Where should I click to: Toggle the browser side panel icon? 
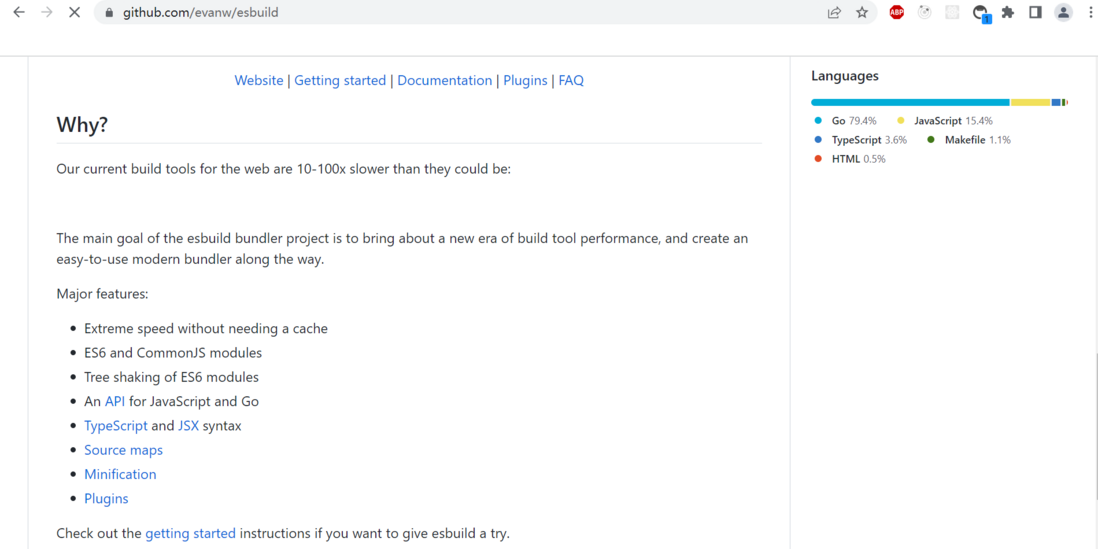click(x=1036, y=12)
